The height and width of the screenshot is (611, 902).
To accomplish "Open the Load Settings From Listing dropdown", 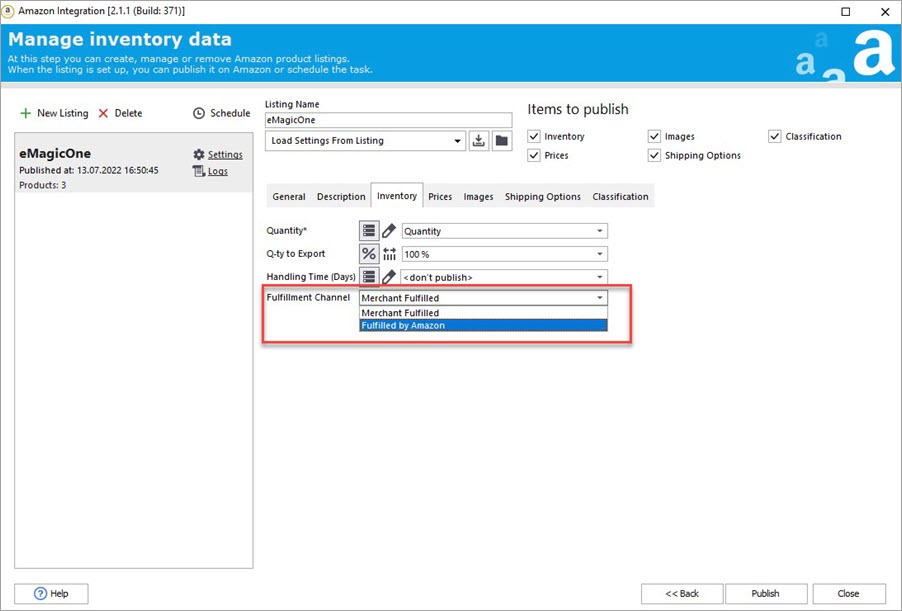I will (365, 140).
